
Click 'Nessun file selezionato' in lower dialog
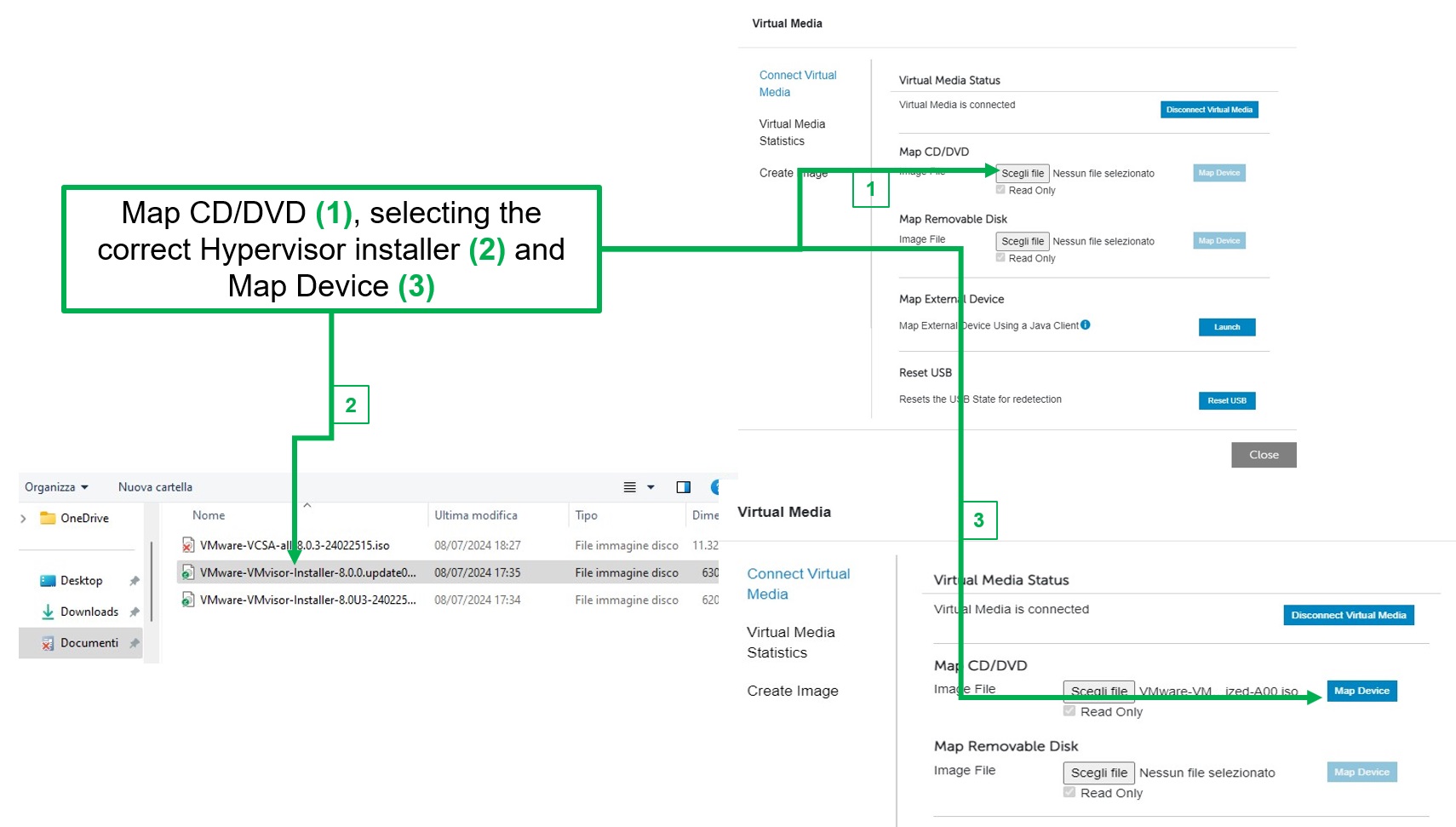tap(1207, 772)
